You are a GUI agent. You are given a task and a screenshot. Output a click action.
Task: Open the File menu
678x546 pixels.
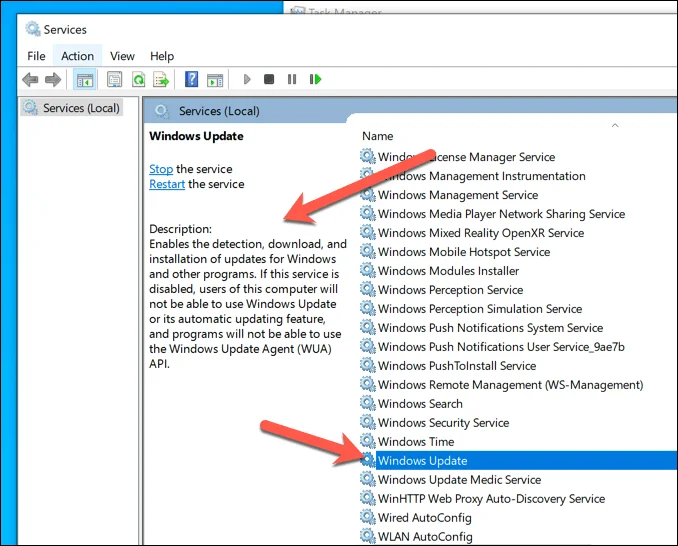(36, 56)
